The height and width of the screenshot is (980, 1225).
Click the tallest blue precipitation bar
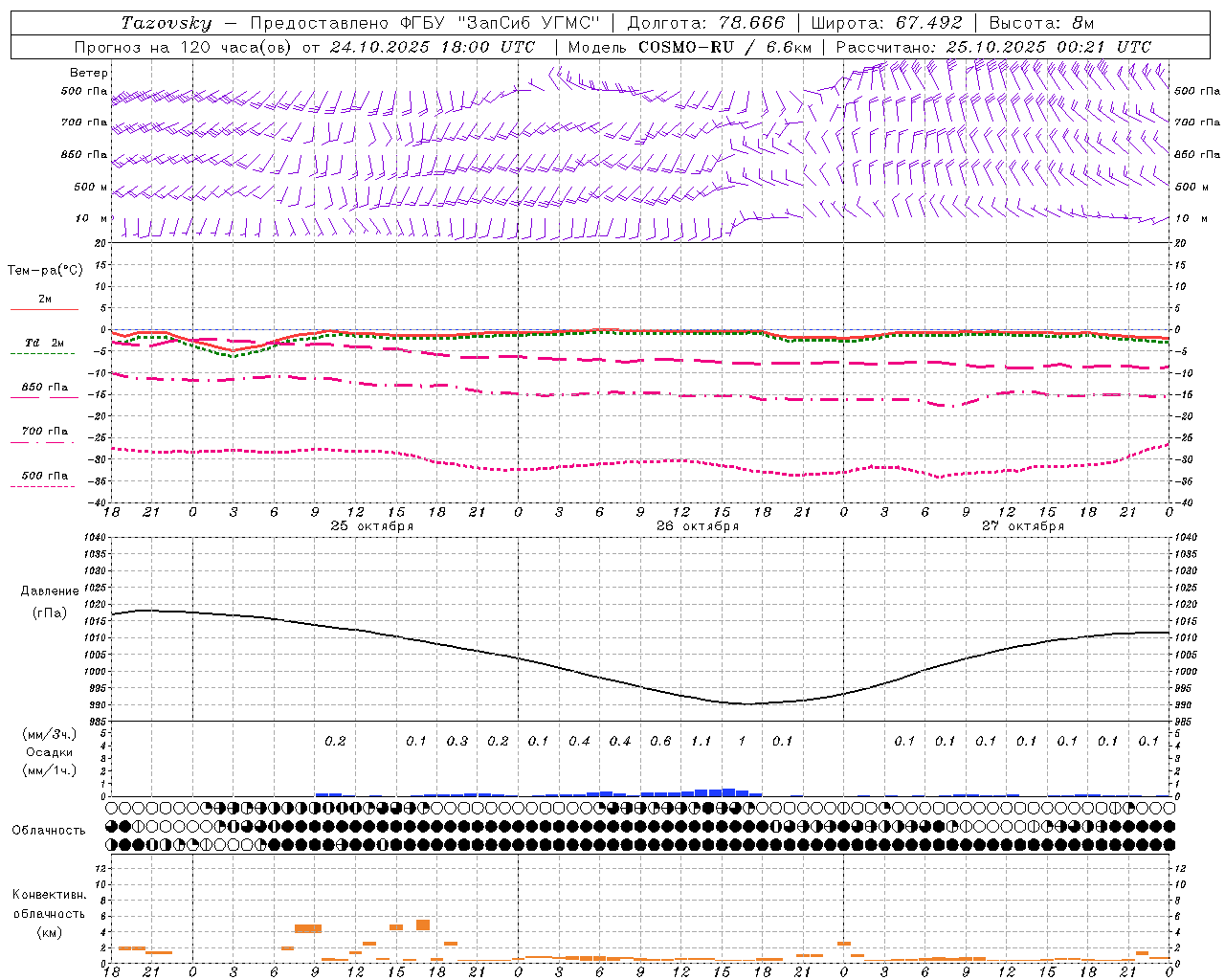pyautogui.click(x=728, y=792)
